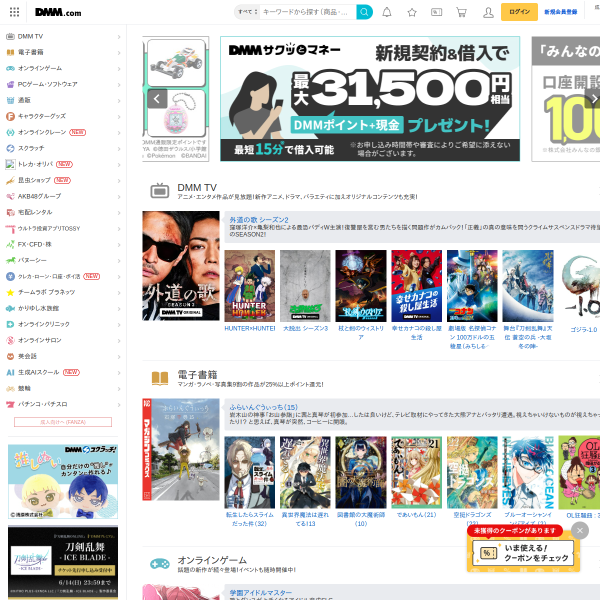The width and height of the screenshot is (600, 600).
Task: Click the 生成AIスクール AI icon
Action: point(10,372)
